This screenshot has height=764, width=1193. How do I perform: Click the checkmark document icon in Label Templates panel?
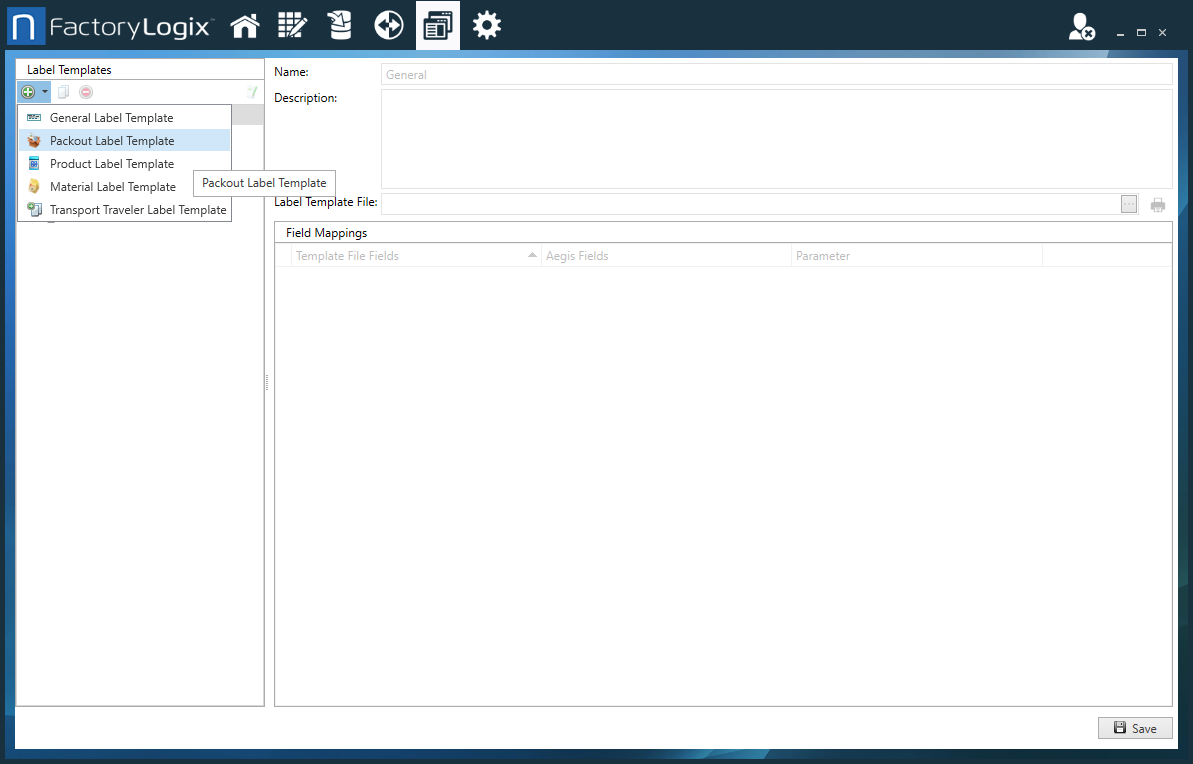(x=252, y=91)
